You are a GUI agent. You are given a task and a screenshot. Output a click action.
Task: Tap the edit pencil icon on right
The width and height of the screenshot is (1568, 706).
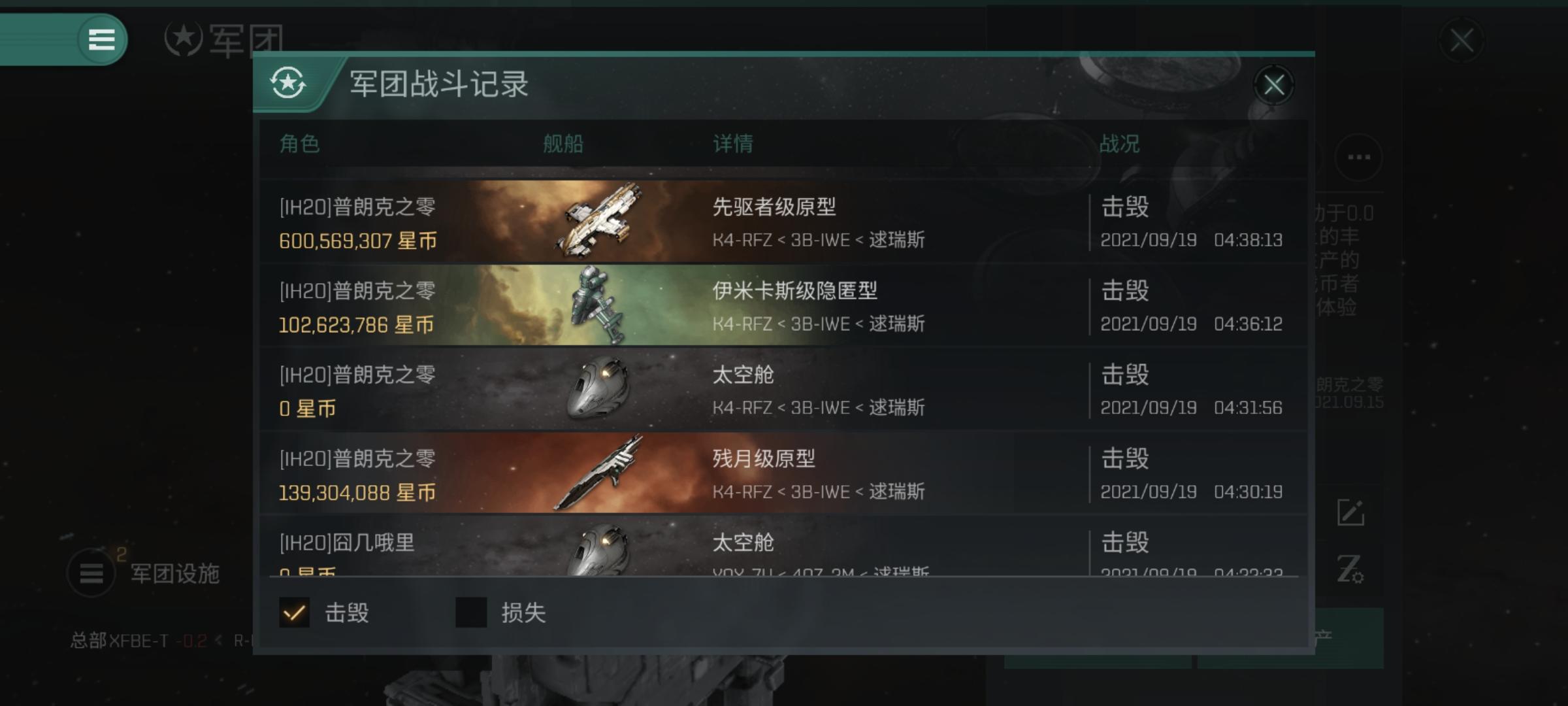(1350, 513)
